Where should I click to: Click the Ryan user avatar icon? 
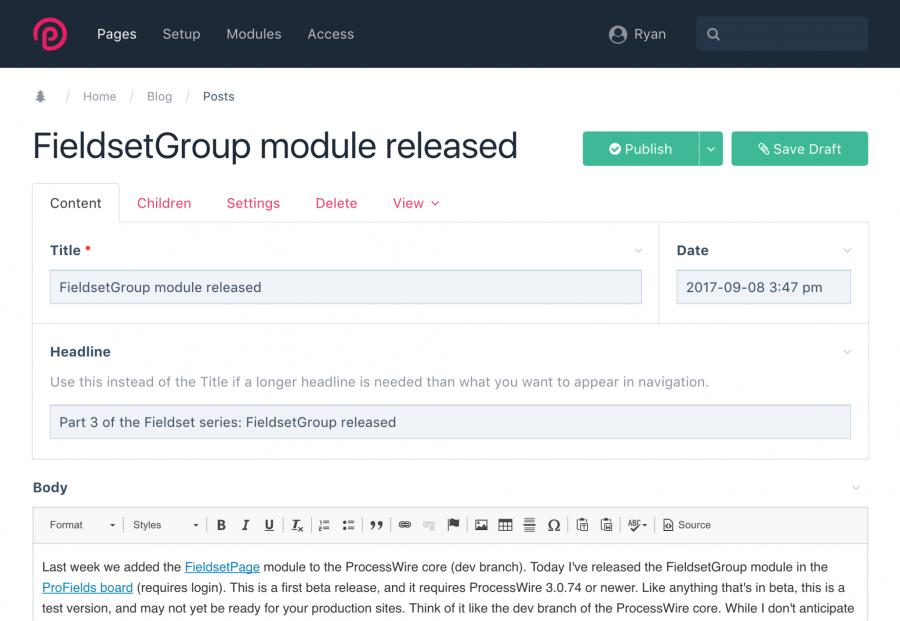[x=618, y=34]
